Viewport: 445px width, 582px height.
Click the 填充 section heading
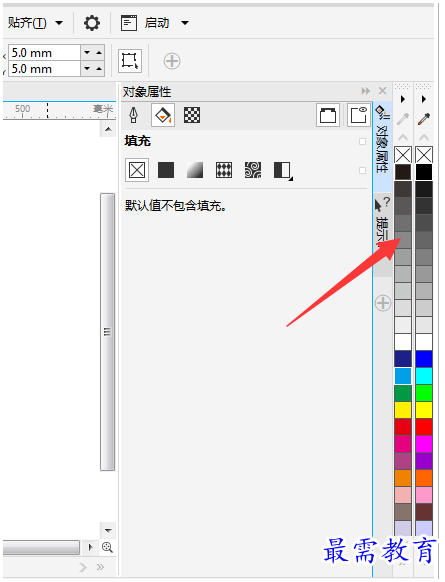pos(137,141)
